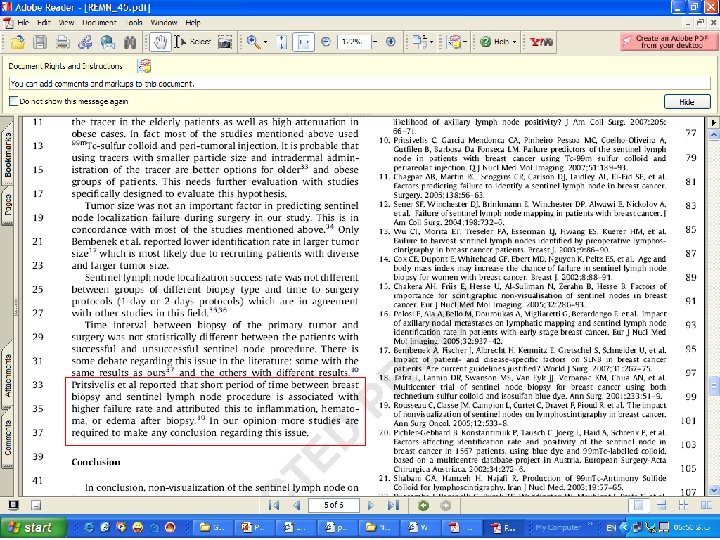The width and height of the screenshot is (720, 540).
Task: Click the vertical scrollbar up arrow
Action: coord(714,135)
